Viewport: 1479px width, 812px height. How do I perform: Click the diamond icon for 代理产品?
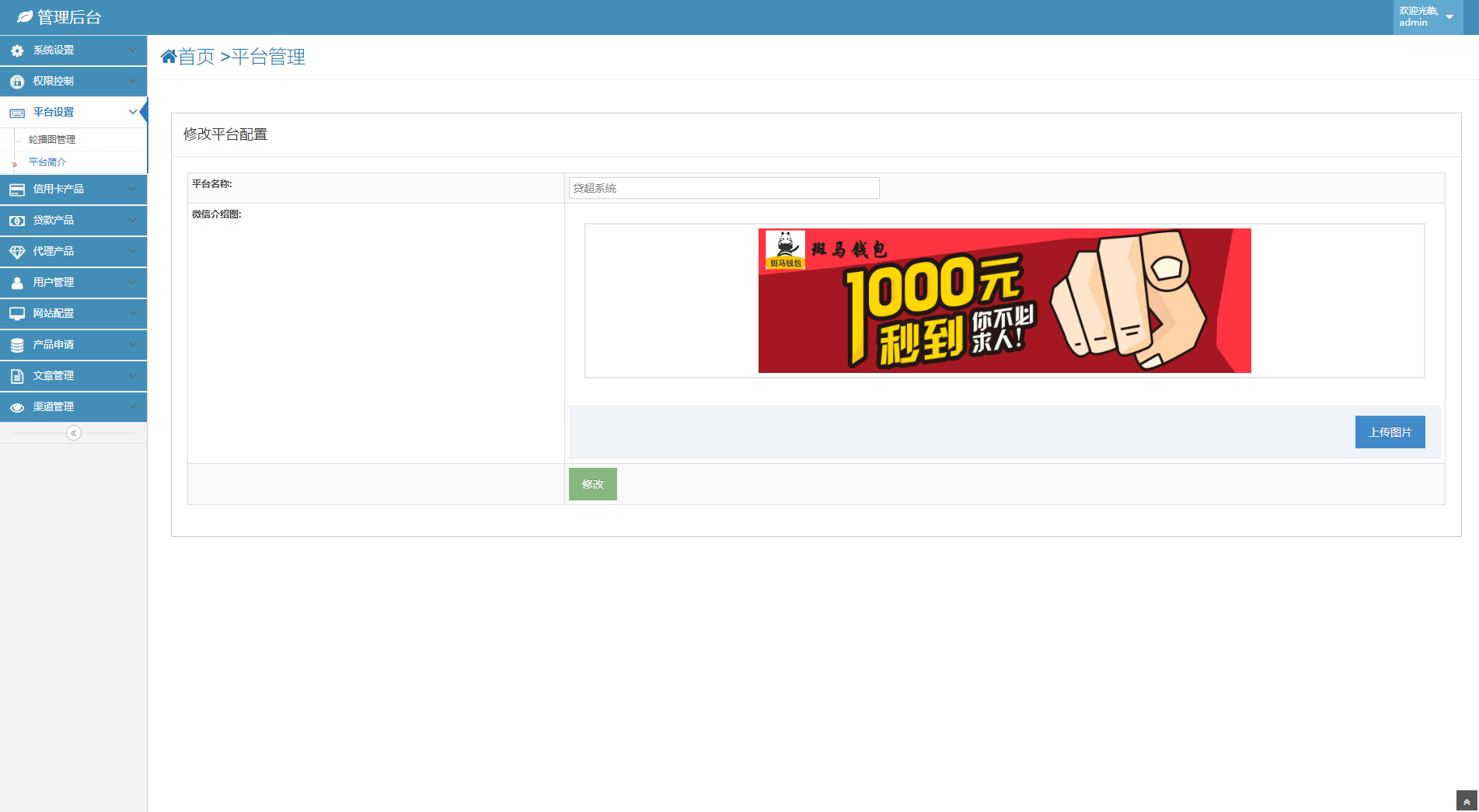17,252
